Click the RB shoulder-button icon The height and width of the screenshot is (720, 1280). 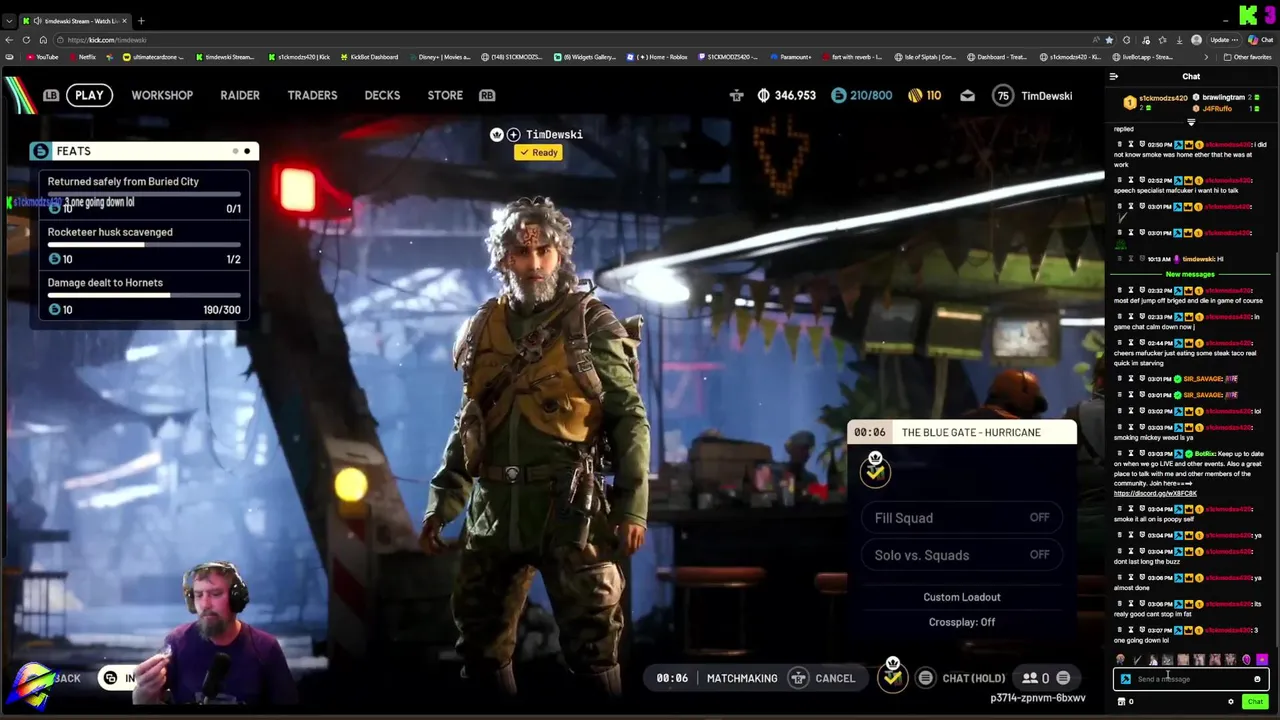point(487,95)
